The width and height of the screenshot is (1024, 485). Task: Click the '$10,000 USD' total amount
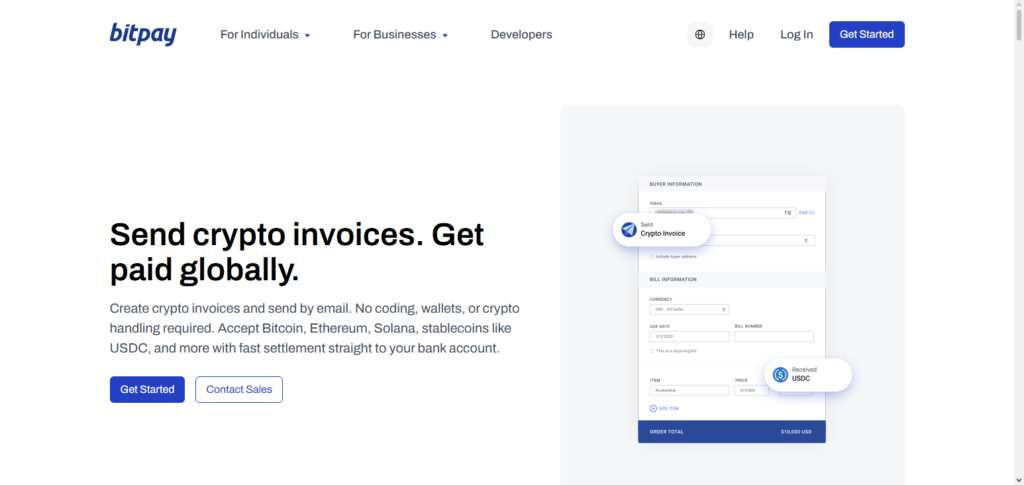[796, 432]
